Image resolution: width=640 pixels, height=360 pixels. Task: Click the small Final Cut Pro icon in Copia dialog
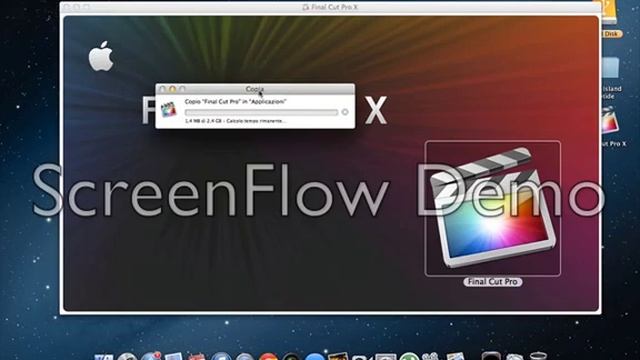point(168,109)
